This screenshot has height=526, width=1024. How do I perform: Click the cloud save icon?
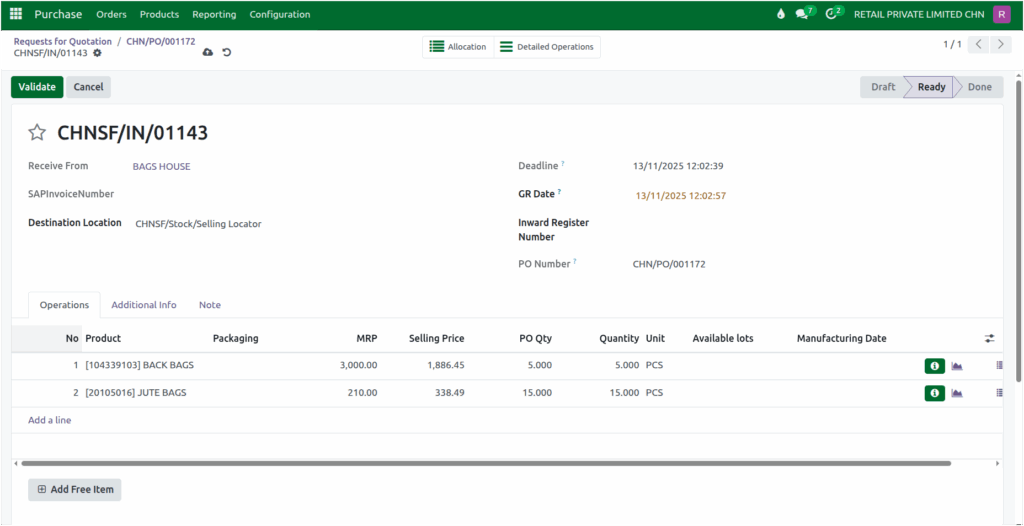(x=208, y=52)
